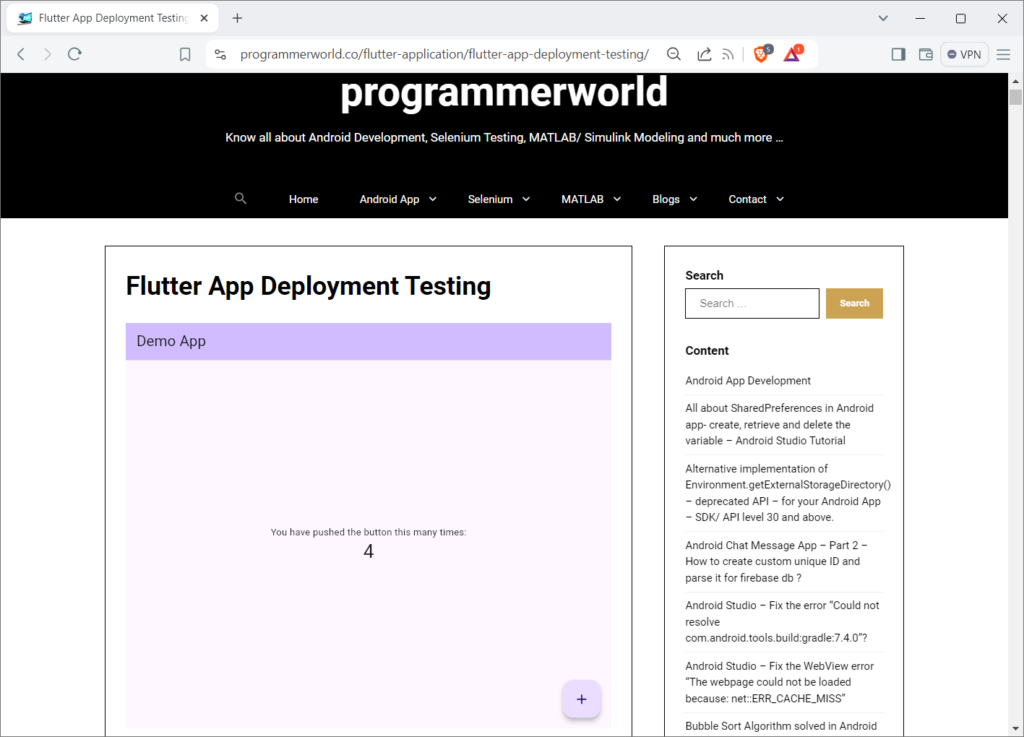Click the Flutter App Deployment Testing heading

[308, 286]
